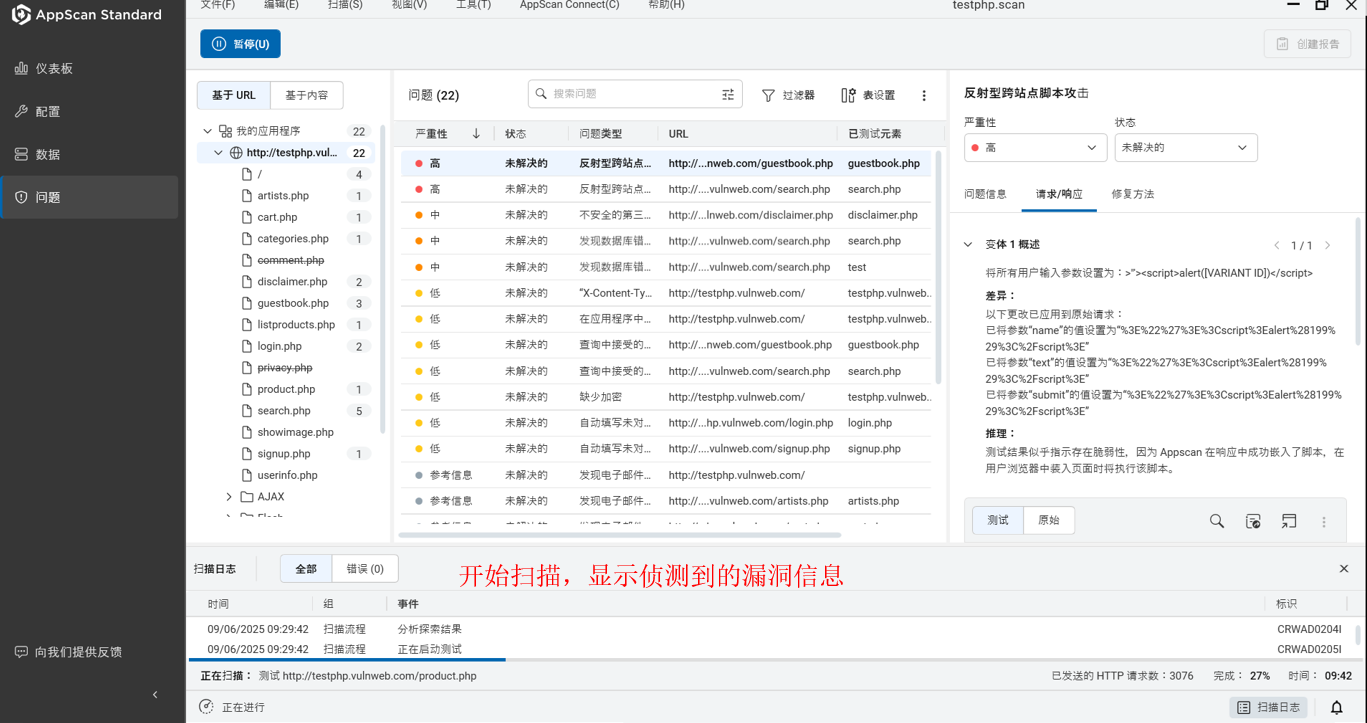This screenshot has width=1367, height=723.
Task: Click the scan progress bar
Action: pos(776,659)
